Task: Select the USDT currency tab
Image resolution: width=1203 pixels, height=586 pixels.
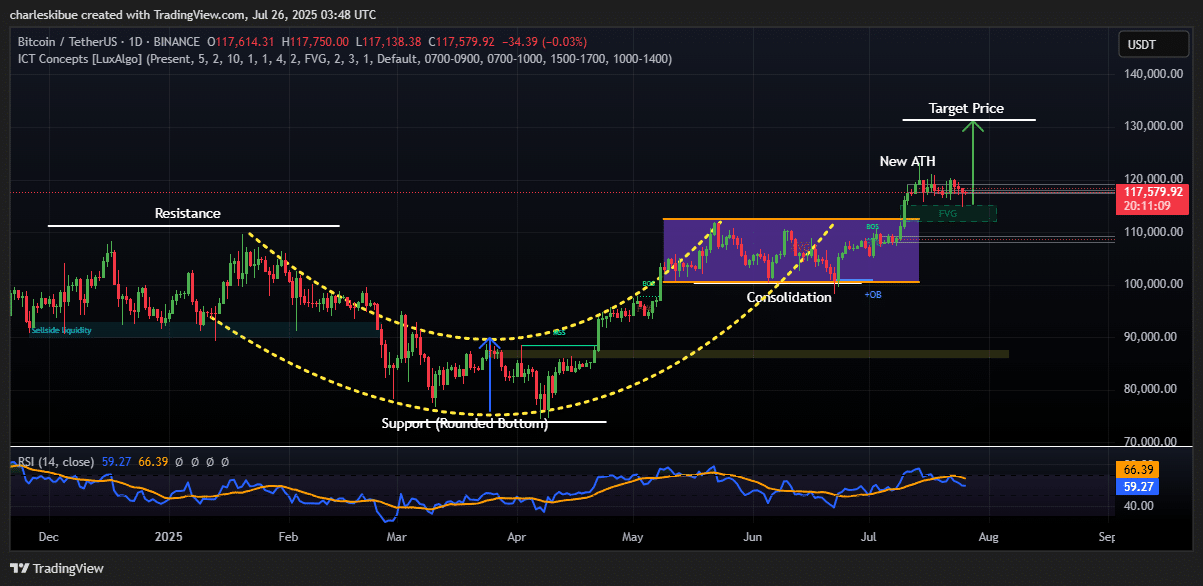Action: click(1152, 44)
